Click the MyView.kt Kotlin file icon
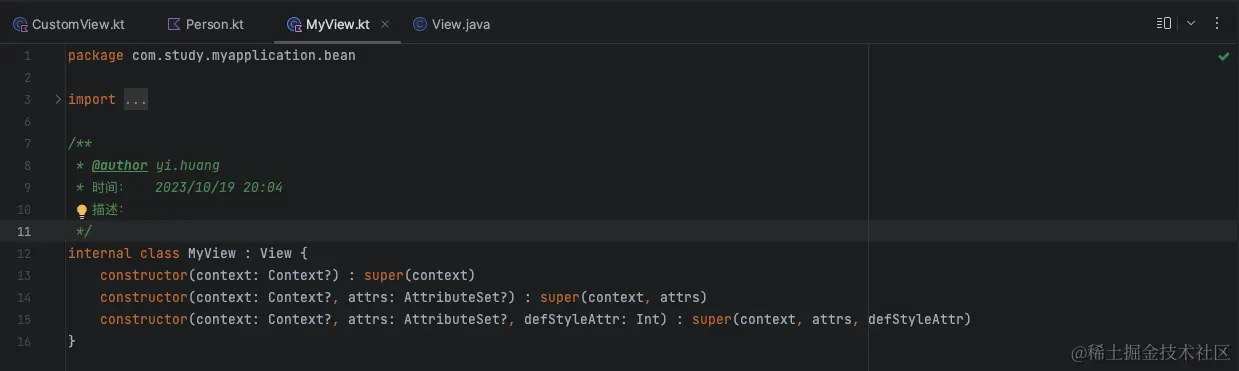The image size is (1239, 371). tap(293, 24)
